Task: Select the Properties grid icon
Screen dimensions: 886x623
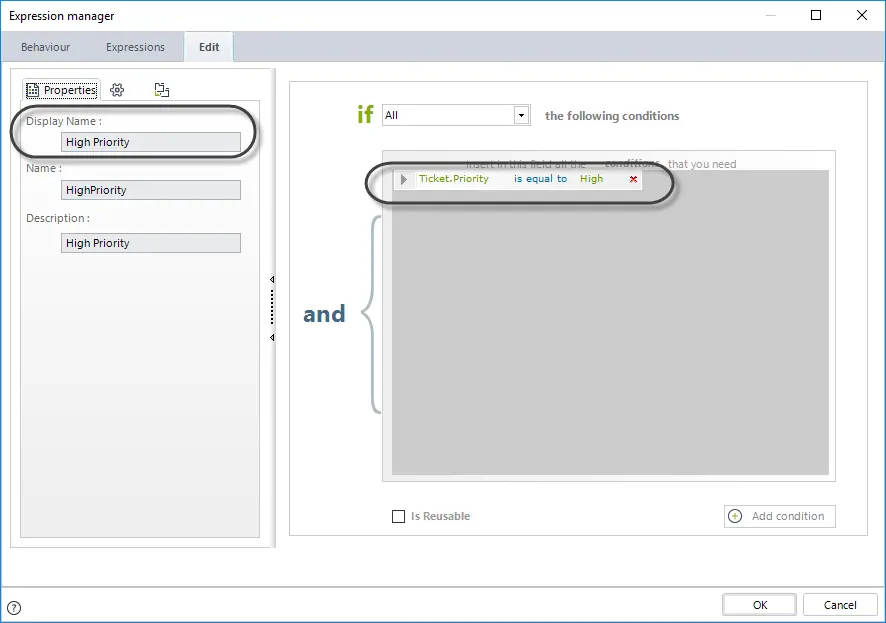Action: pyautogui.click(x=33, y=90)
